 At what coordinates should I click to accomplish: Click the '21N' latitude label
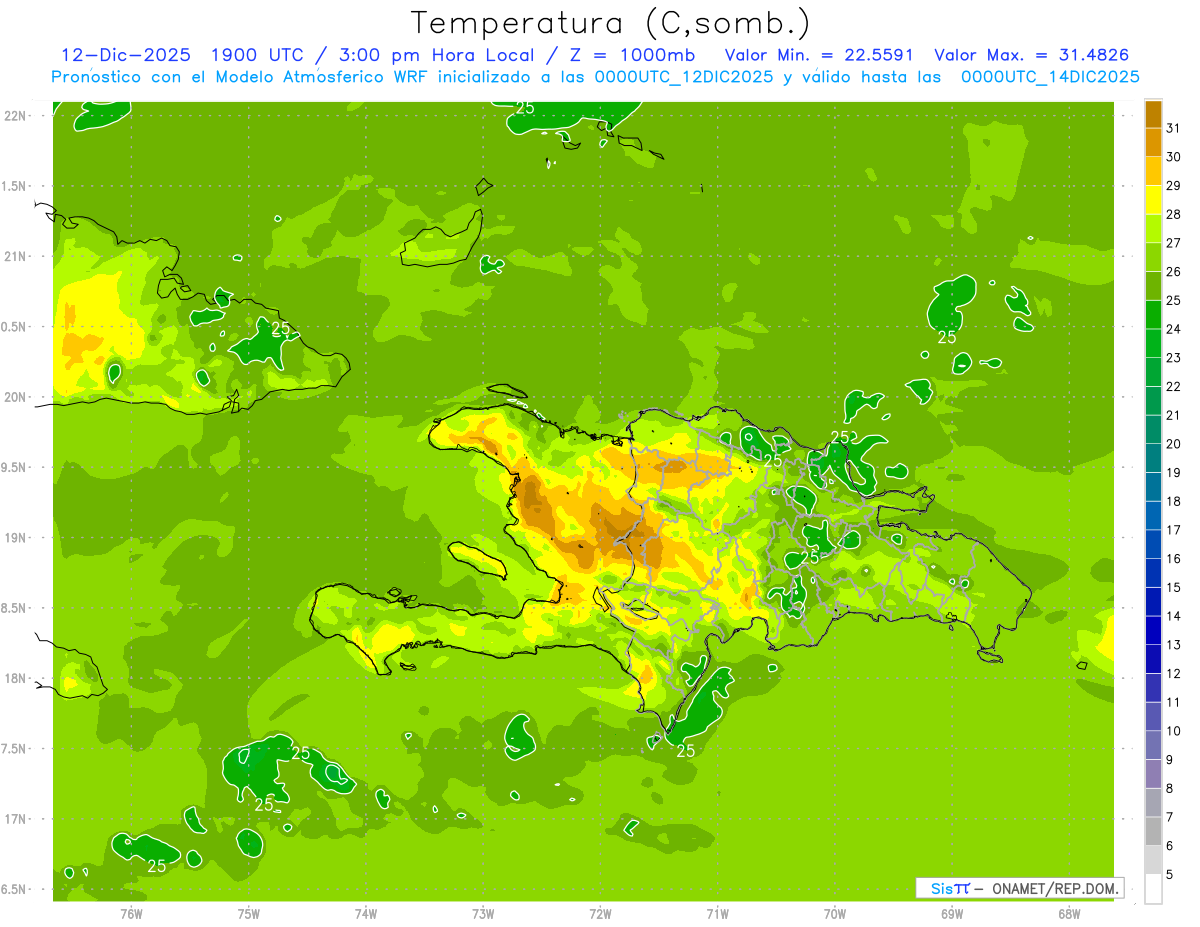pyautogui.click(x=16, y=256)
